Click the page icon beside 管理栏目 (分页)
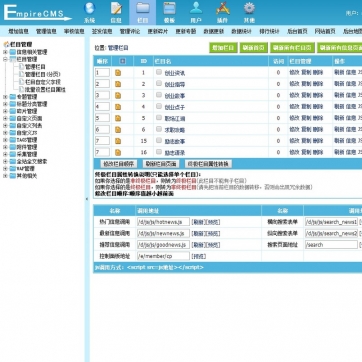362x362 pixels. pos(21,74)
